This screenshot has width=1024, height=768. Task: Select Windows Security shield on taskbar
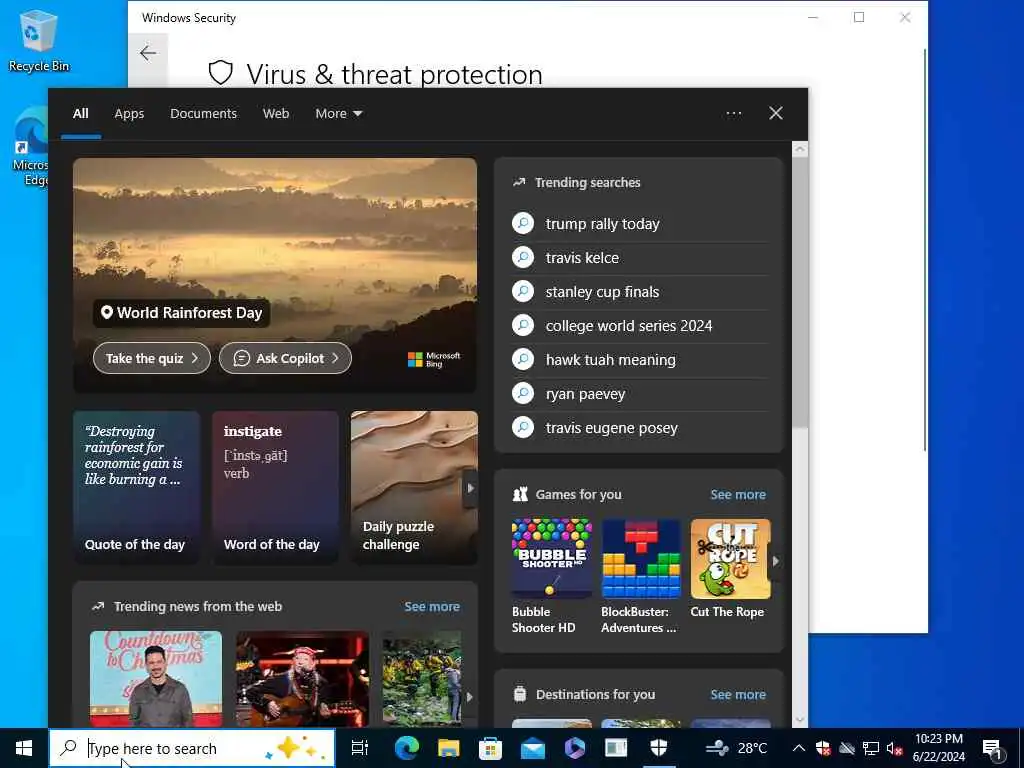(x=659, y=748)
